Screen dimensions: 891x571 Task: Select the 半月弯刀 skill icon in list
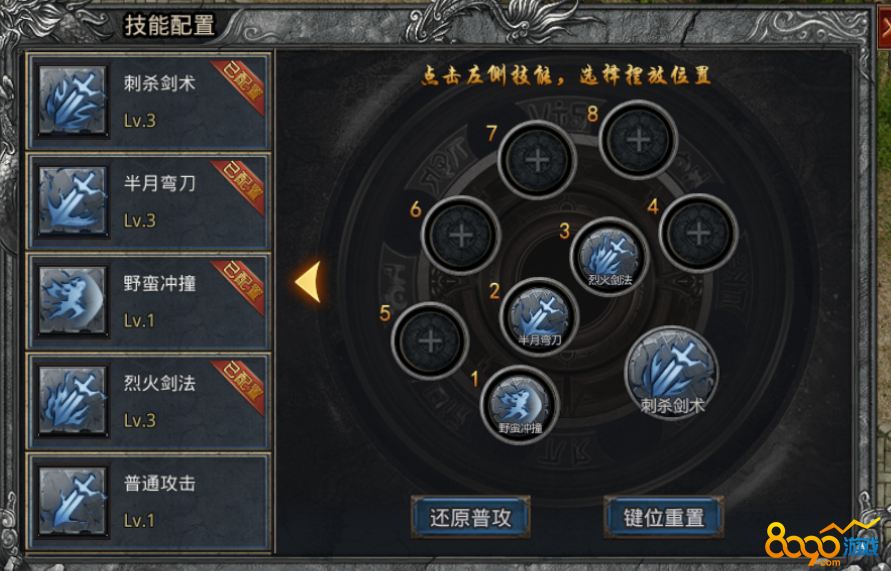pyautogui.click(x=72, y=201)
